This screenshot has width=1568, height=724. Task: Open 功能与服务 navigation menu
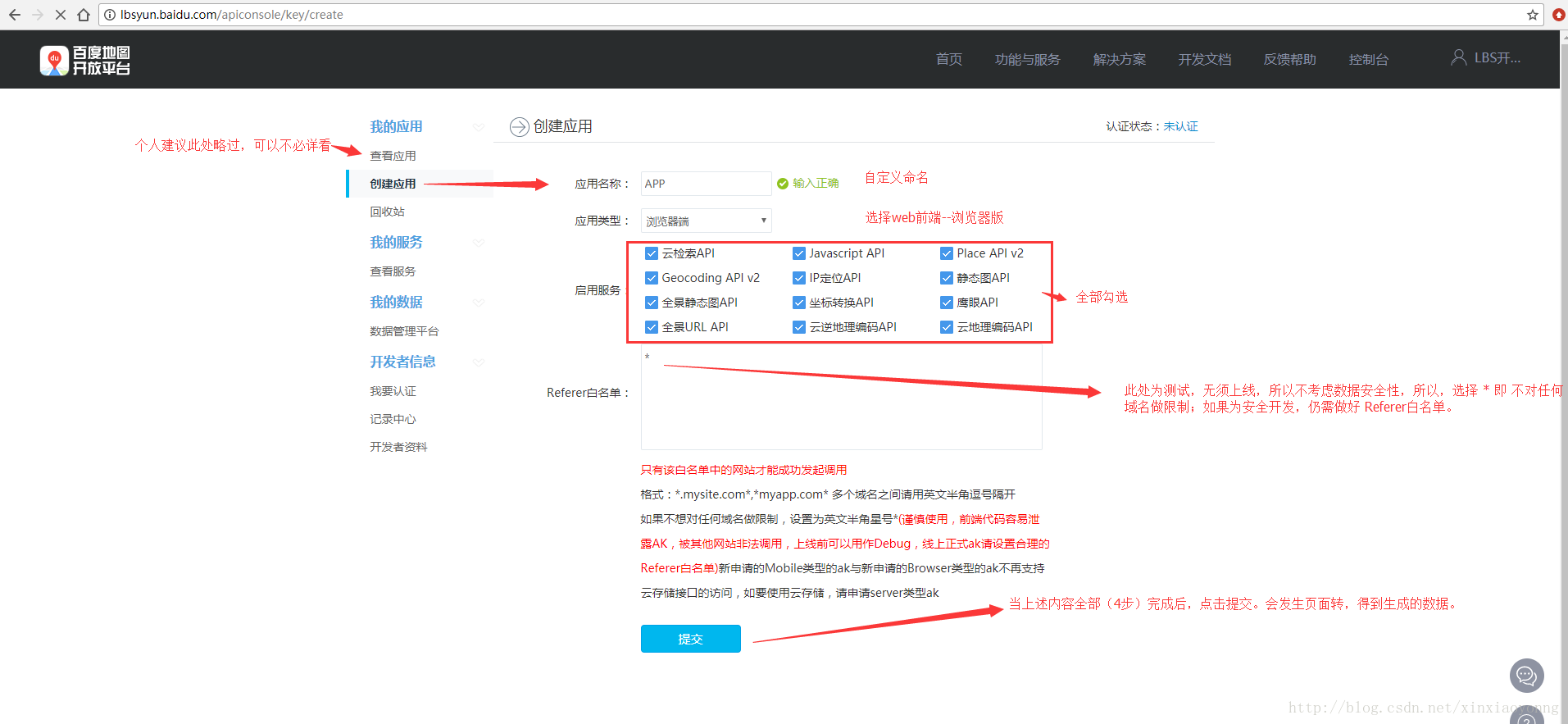(1027, 59)
